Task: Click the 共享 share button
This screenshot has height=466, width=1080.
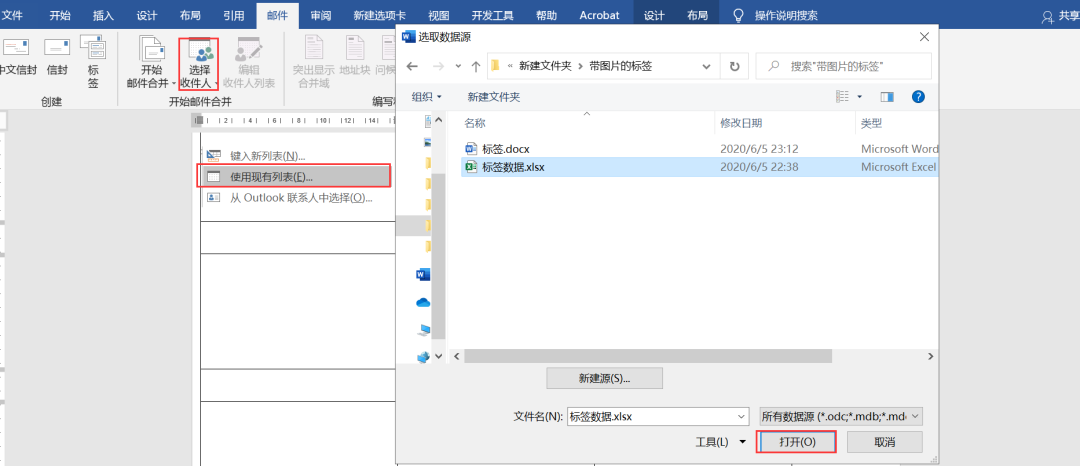Action: pyautogui.click(x=1061, y=17)
